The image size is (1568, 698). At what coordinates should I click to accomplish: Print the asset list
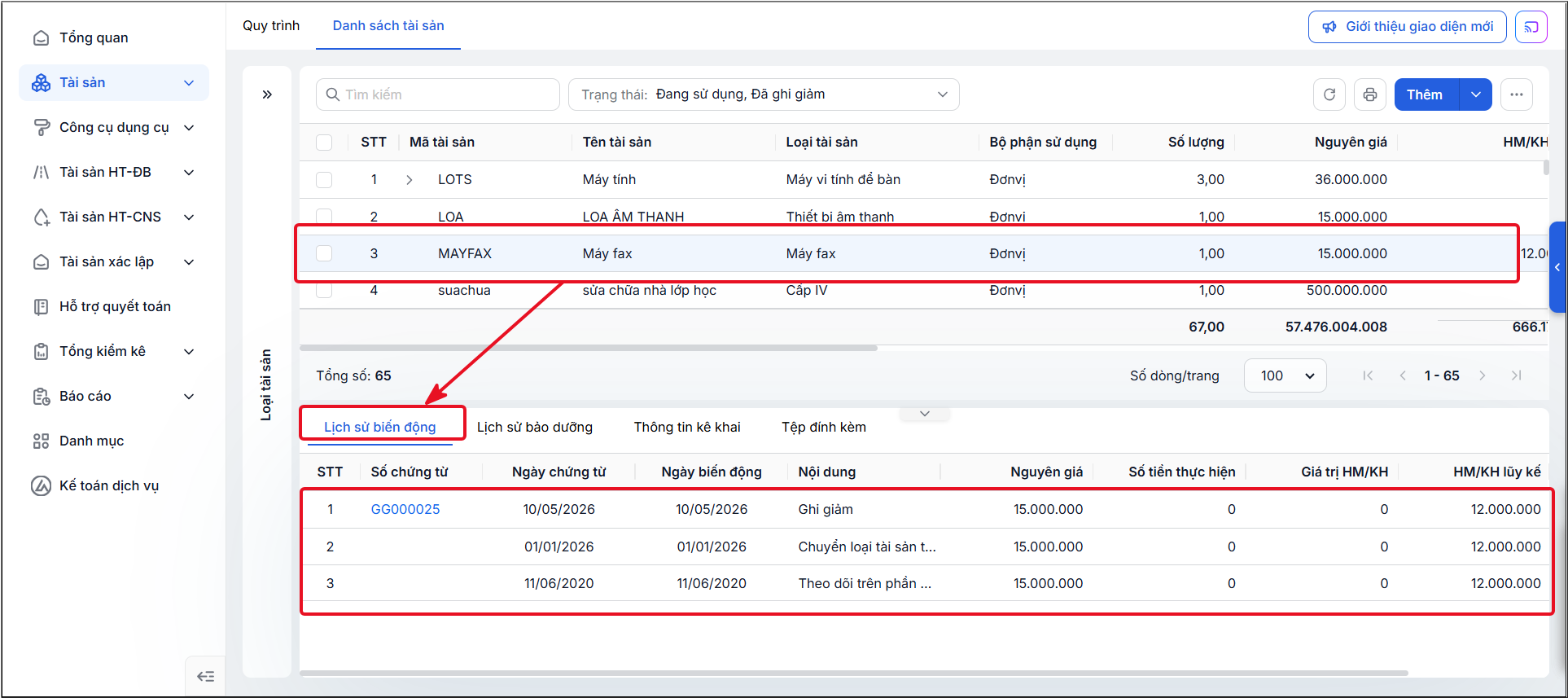1370,94
